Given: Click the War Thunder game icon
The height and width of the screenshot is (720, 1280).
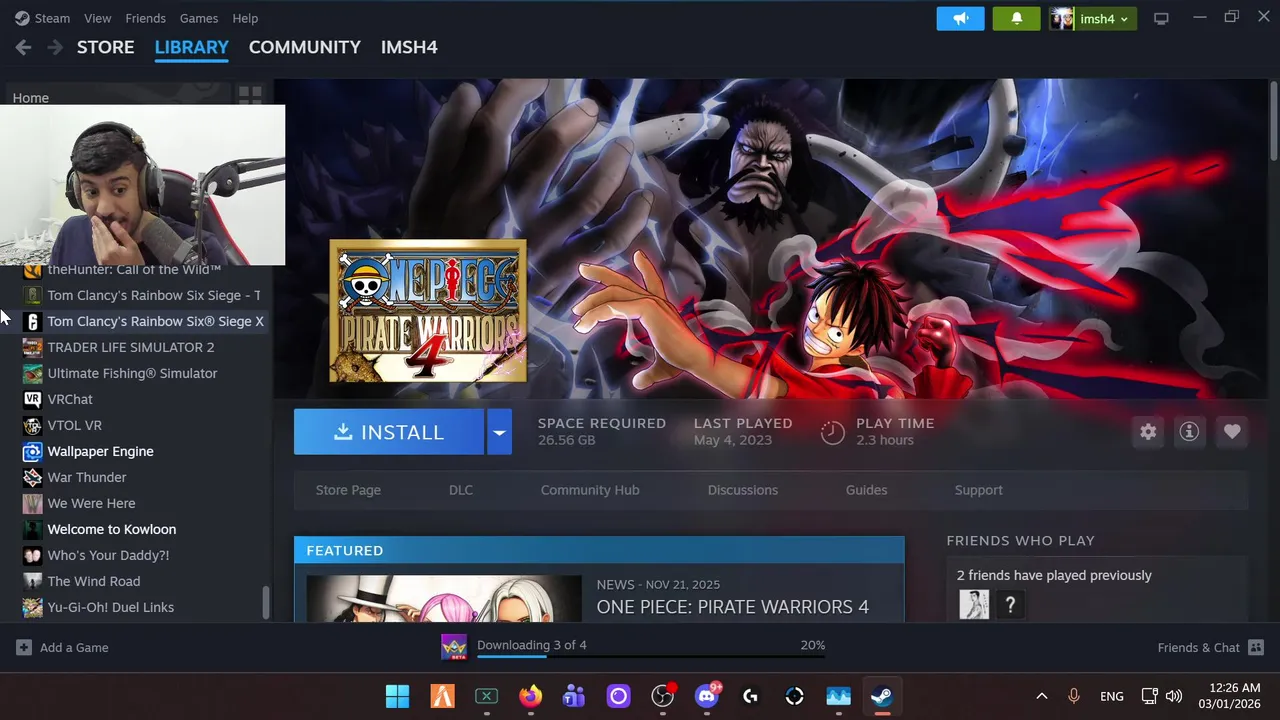Looking at the screenshot, I should pos(32,477).
